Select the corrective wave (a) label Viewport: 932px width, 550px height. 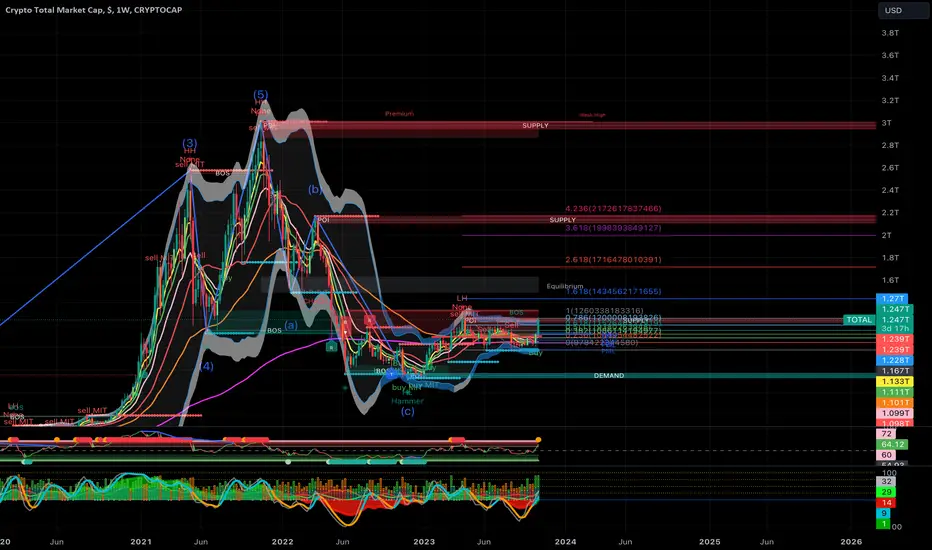pos(291,325)
